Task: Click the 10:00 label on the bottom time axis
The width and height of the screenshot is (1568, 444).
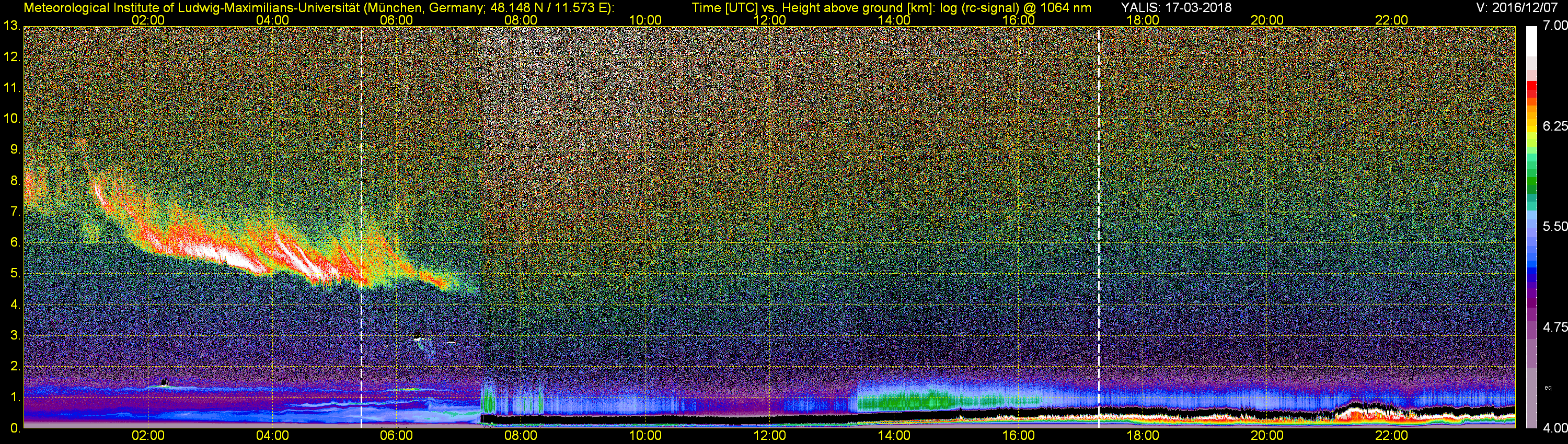Action: [645, 436]
